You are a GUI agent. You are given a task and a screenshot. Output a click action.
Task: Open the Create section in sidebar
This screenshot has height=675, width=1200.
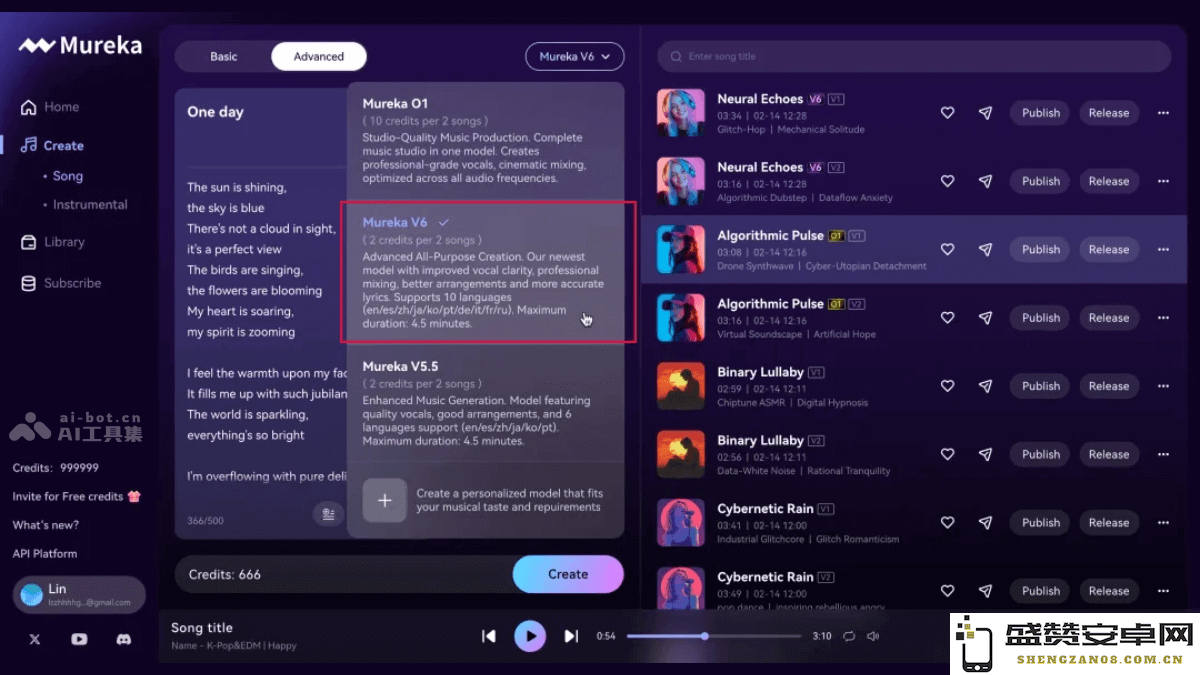pos(52,145)
